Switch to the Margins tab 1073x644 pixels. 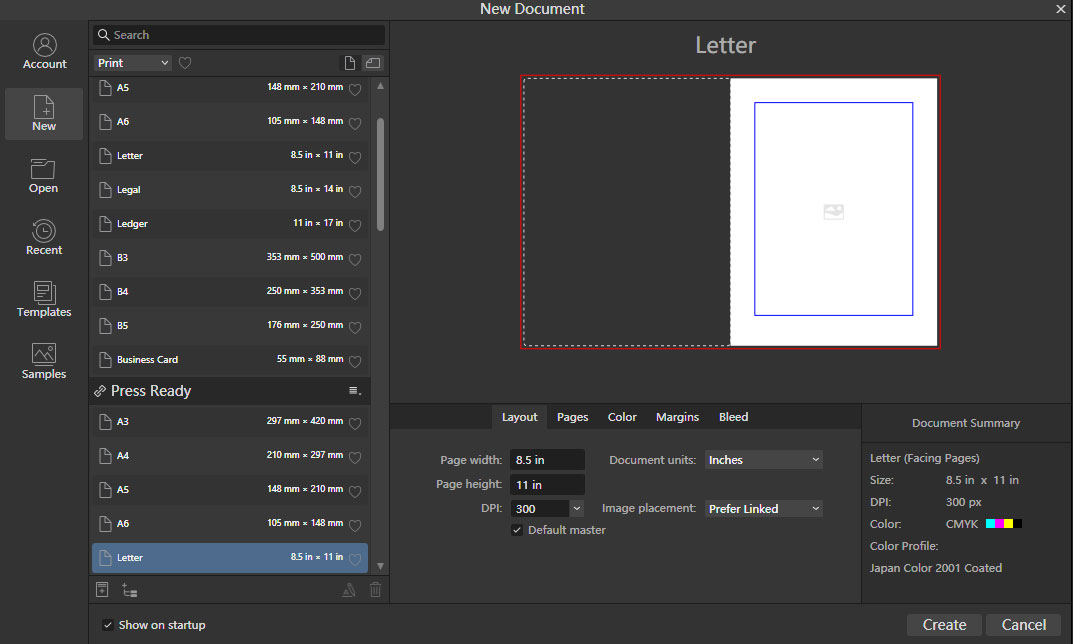click(677, 417)
